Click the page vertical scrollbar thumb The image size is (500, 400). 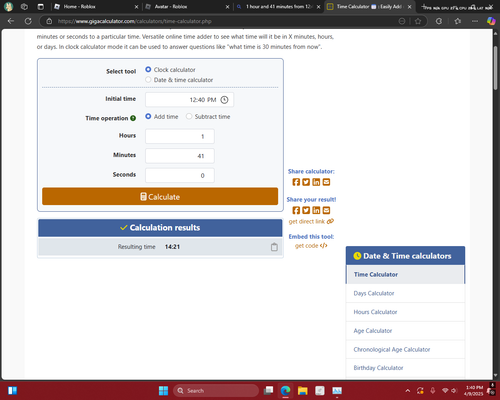(x=495, y=68)
